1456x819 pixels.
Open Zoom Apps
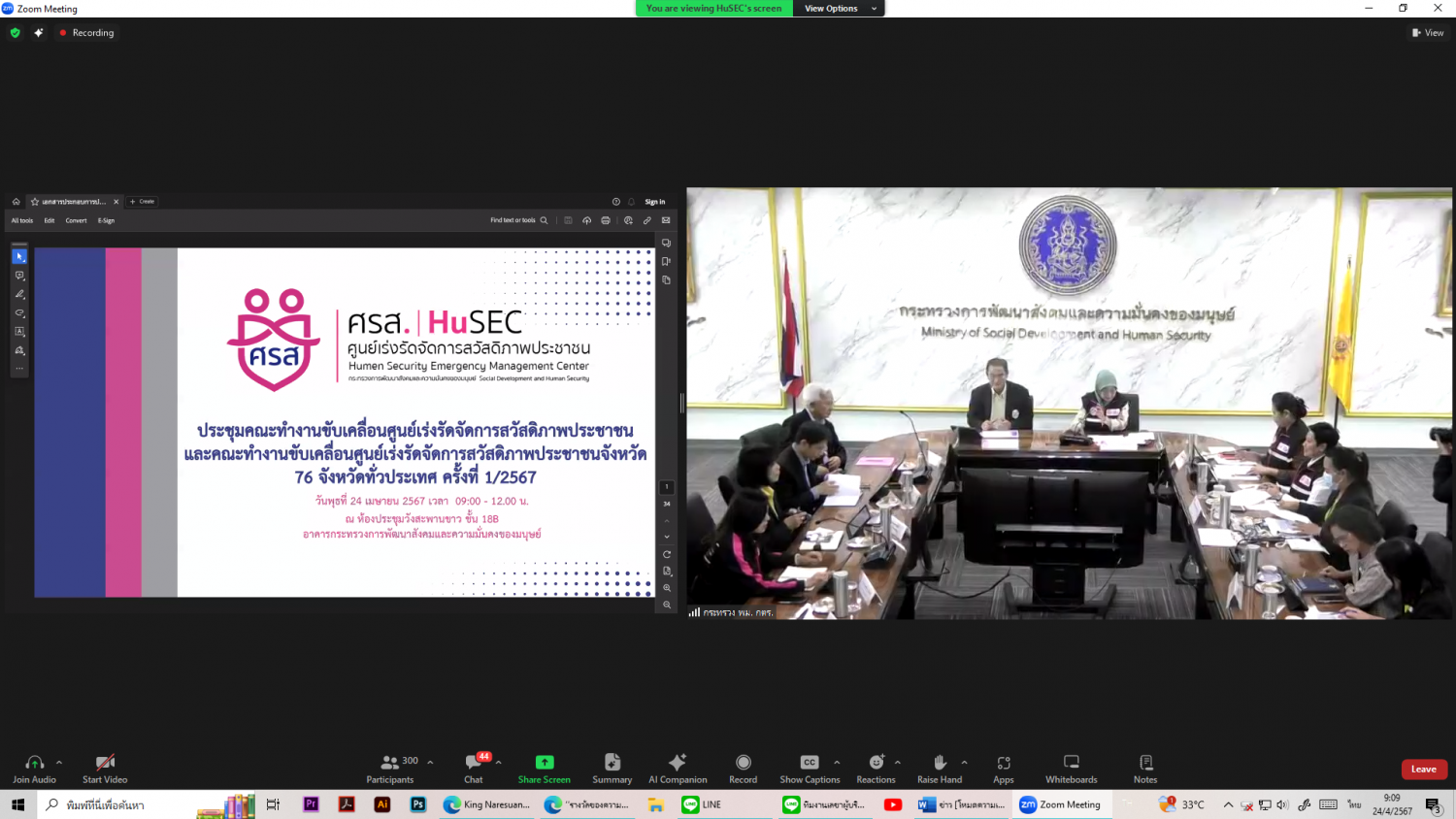pos(1004,769)
